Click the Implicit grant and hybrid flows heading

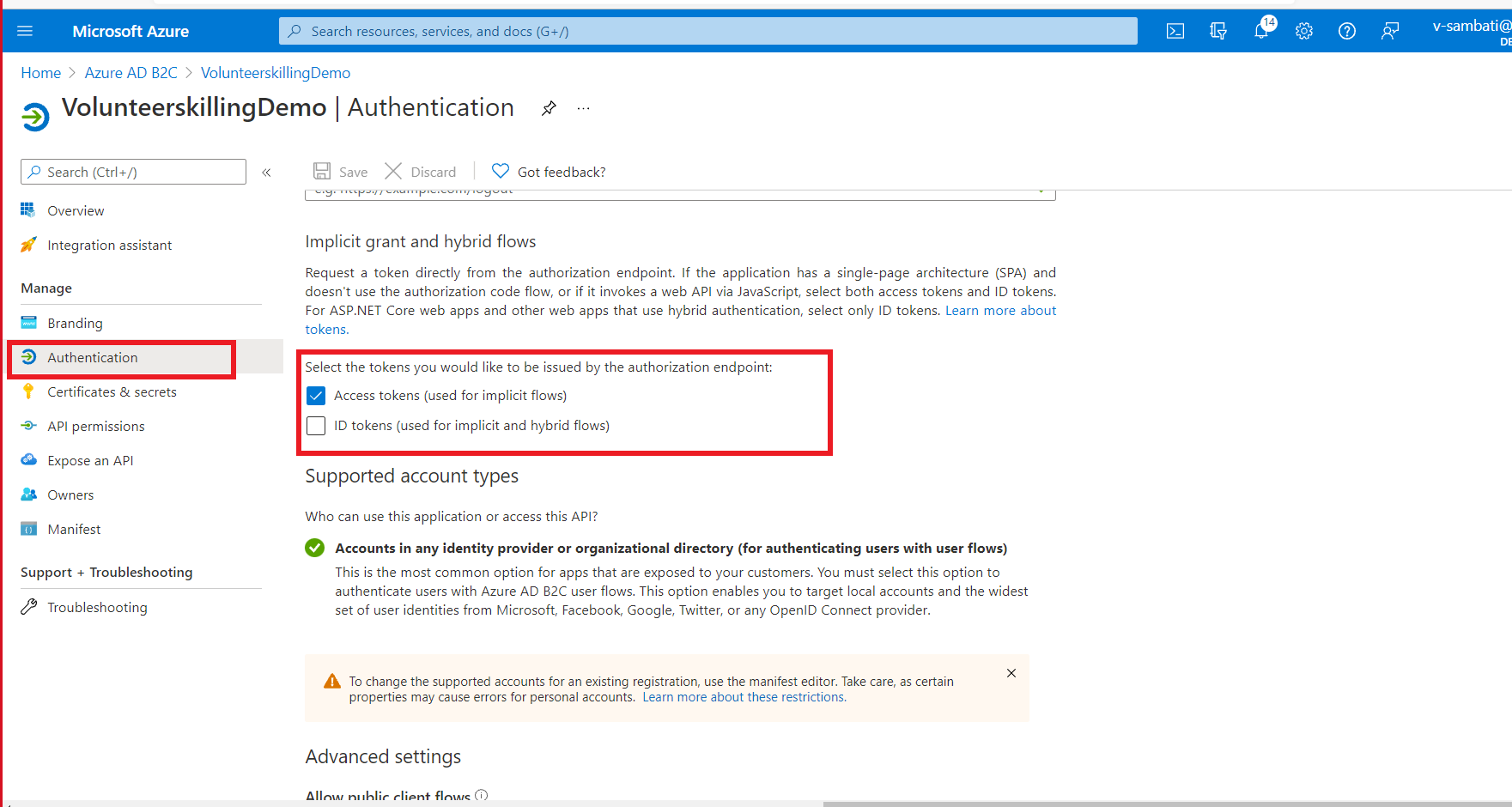tap(420, 242)
